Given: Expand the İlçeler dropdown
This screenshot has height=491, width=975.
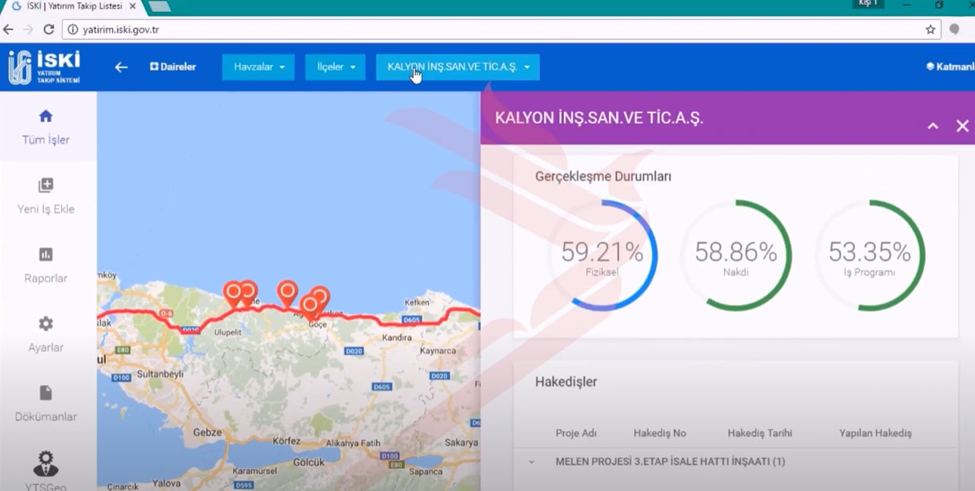Looking at the screenshot, I should [335, 67].
